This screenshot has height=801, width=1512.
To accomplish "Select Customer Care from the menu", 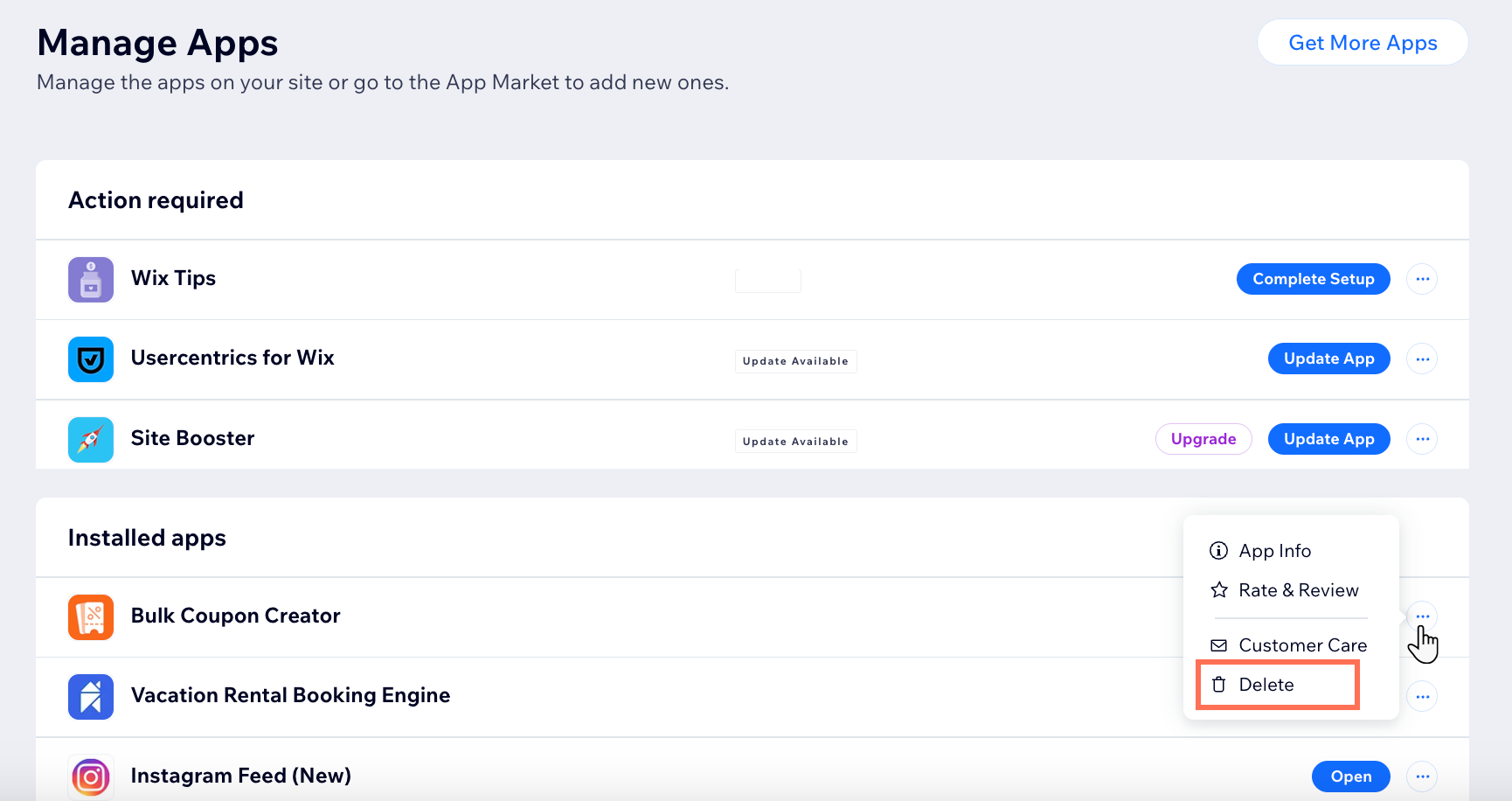I will [1291, 645].
